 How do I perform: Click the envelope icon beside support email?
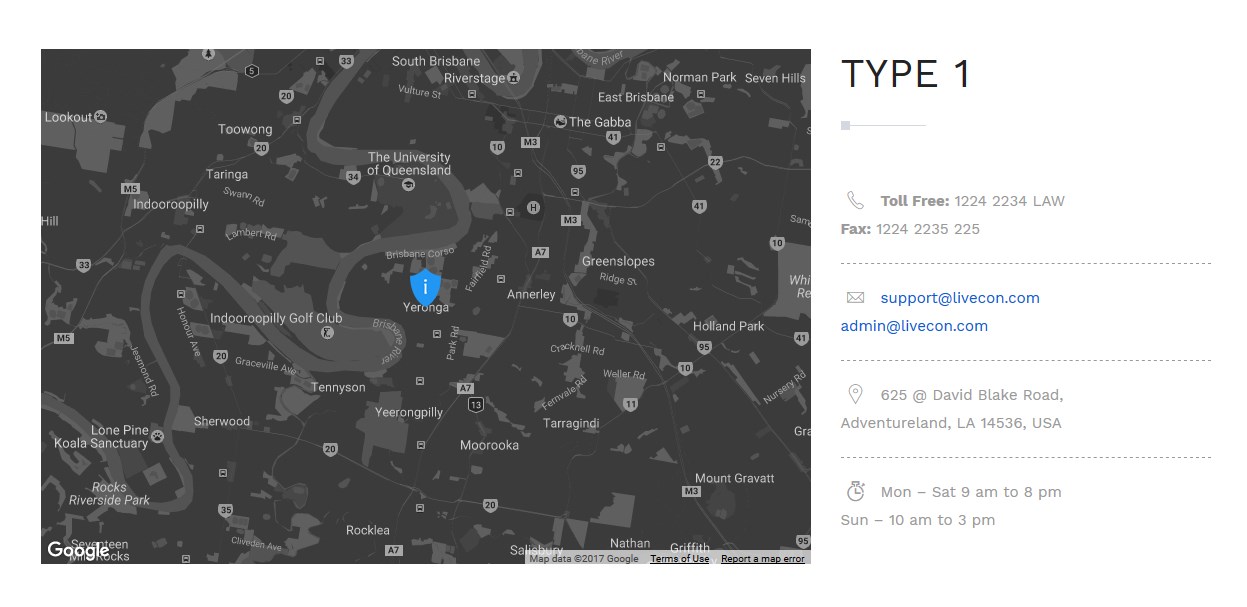[855, 298]
